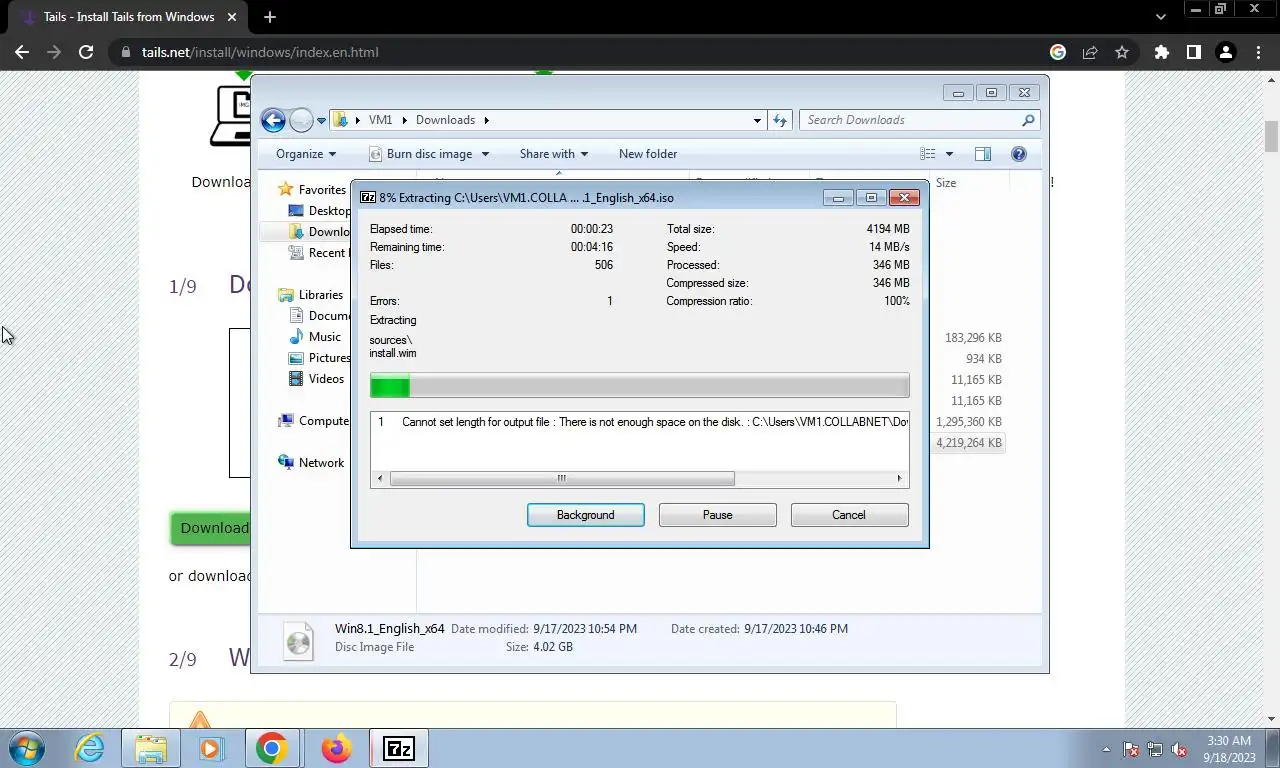Click 7-Zip taskbar icon
This screenshot has height=768, width=1280.
399,748
